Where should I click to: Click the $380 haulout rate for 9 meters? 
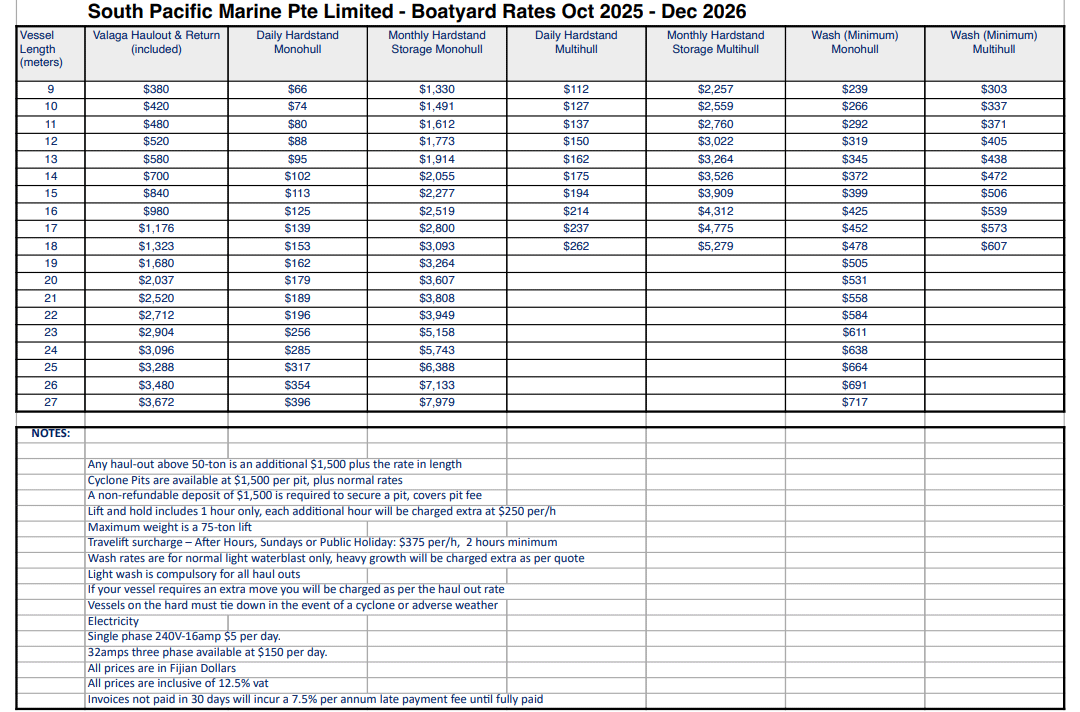tap(156, 89)
